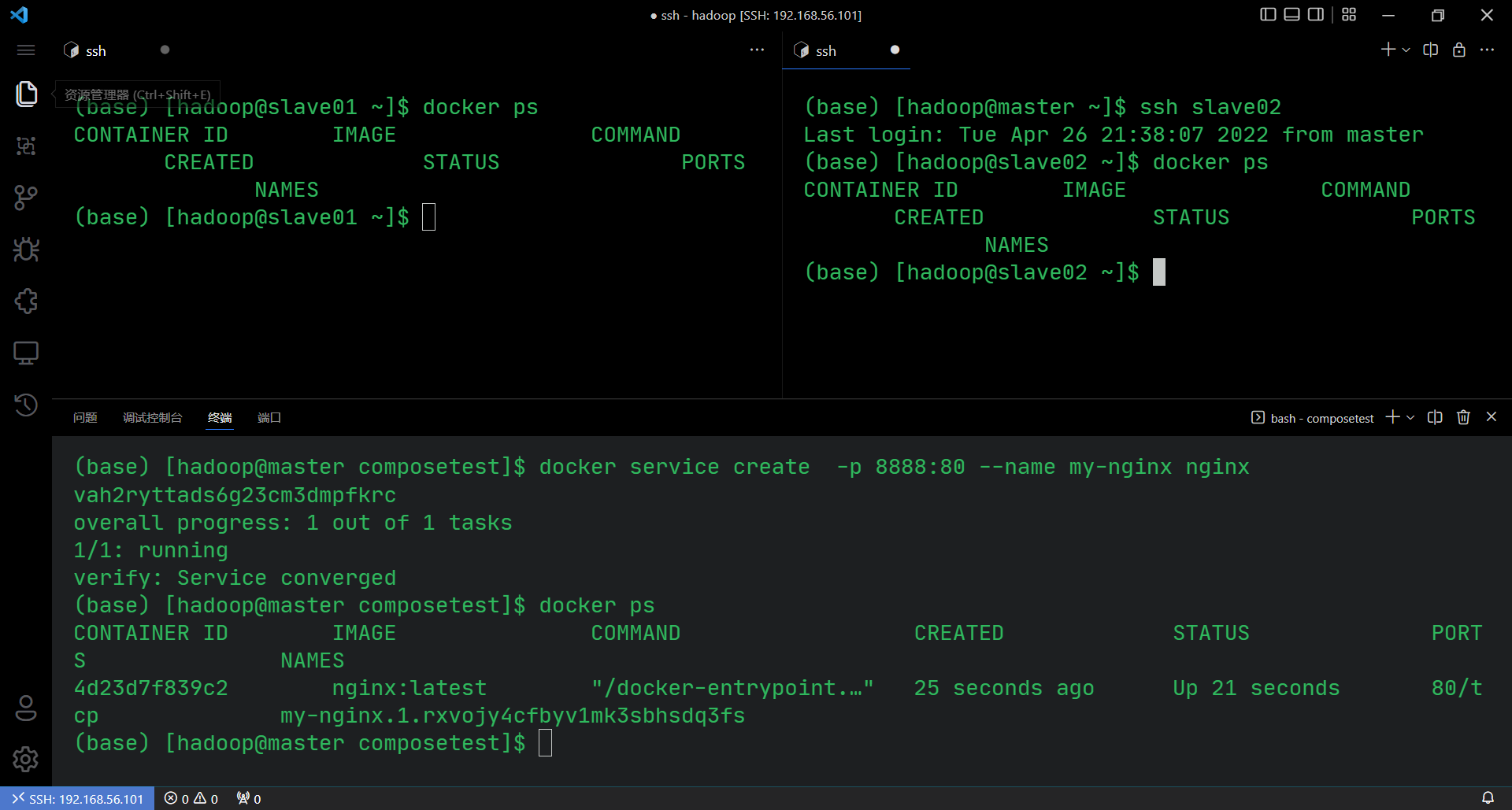Viewport: 1512px width, 810px height.
Task: Toggle primary side bar layout icon
Action: click(1268, 15)
